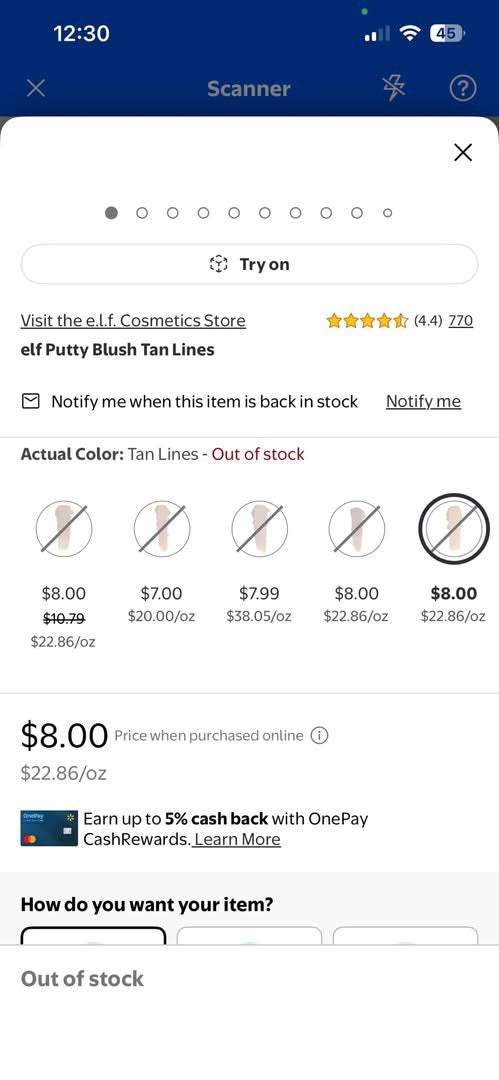View the 770 reviews link

pyautogui.click(x=460, y=321)
